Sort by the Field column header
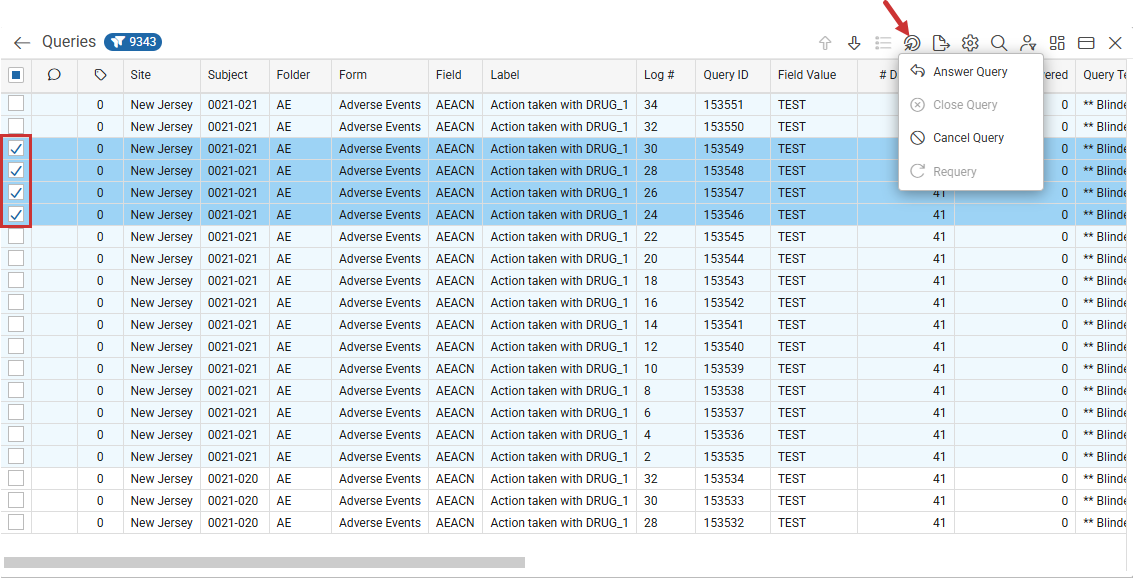This screenshot has height=578, width=1133. coord(456,75)
